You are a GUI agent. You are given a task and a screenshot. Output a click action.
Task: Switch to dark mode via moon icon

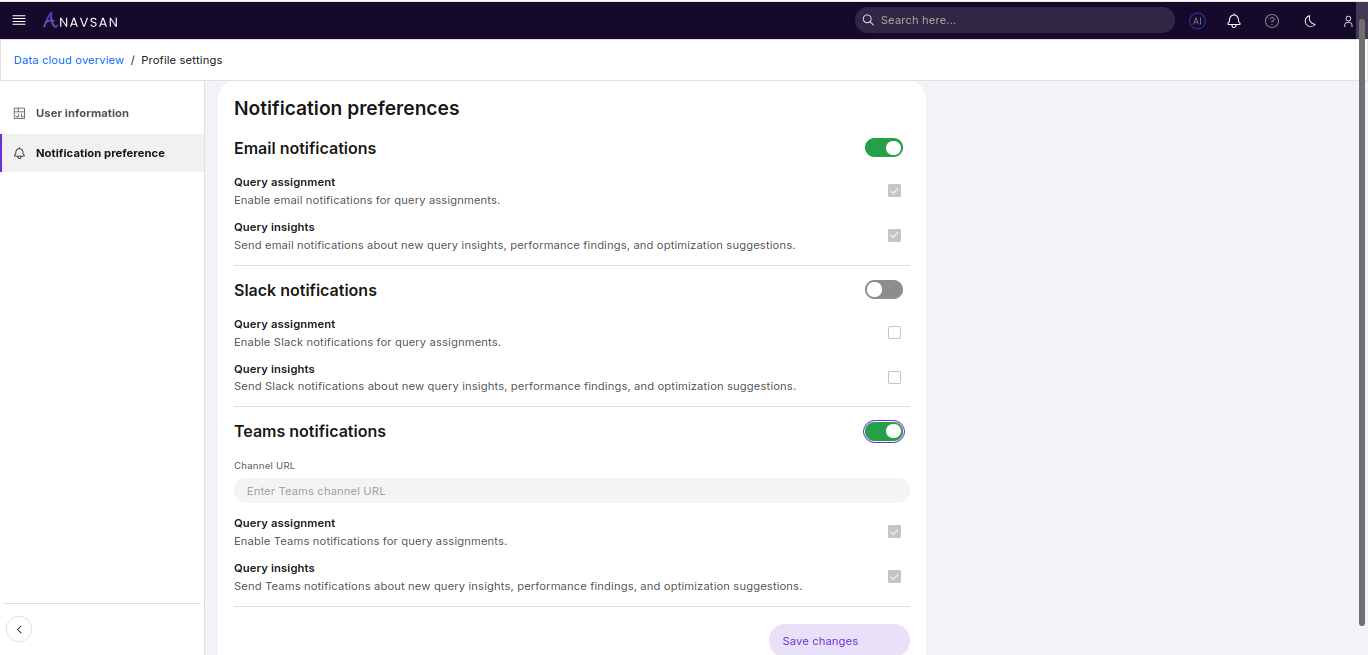pos(1309,20)
